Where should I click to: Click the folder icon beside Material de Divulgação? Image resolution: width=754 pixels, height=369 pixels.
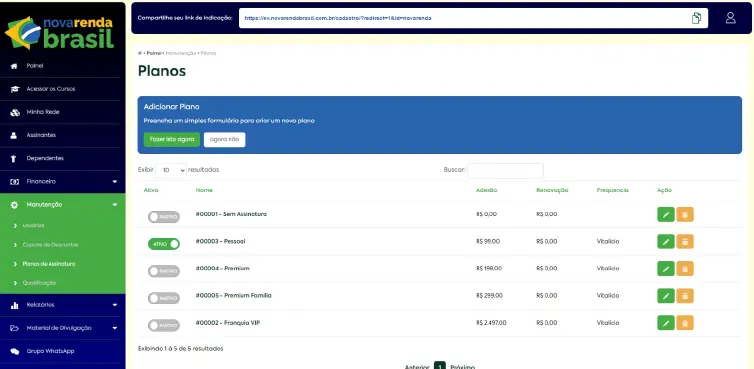[x=14, y=328]
